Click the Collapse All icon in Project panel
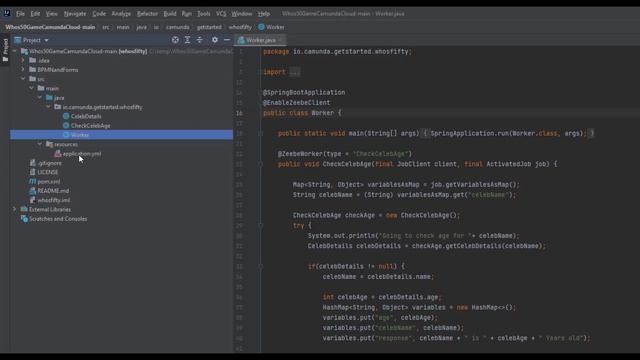Image resolution: width=640 pixels, height=360 pixels. (x=200, y=40)
